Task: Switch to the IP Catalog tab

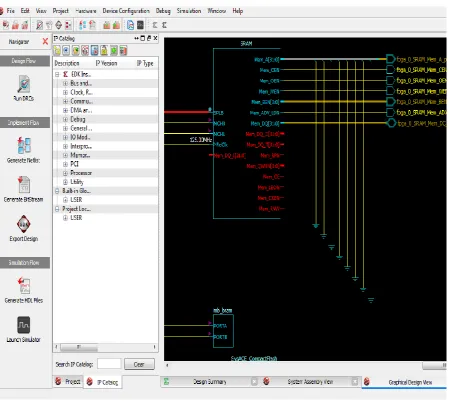Action: pos(103,382)
